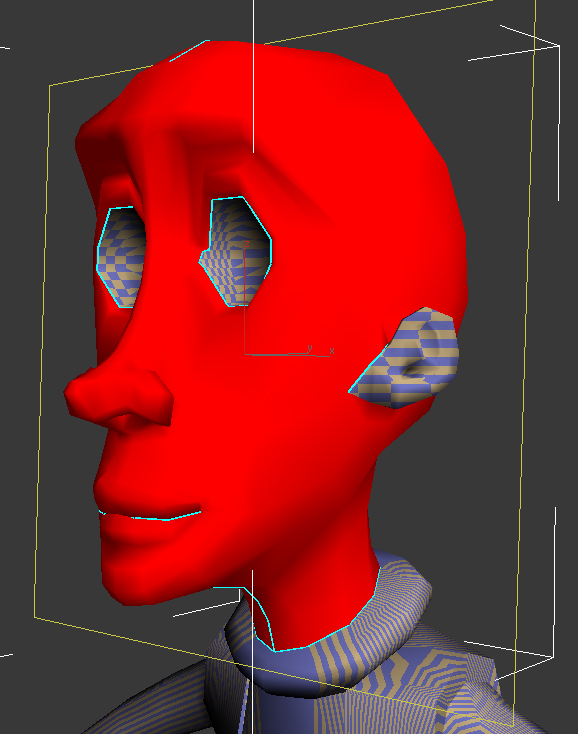Click the red Z axis label of gizmo
The width and height of the screenshot is (578, 734).
247,244
